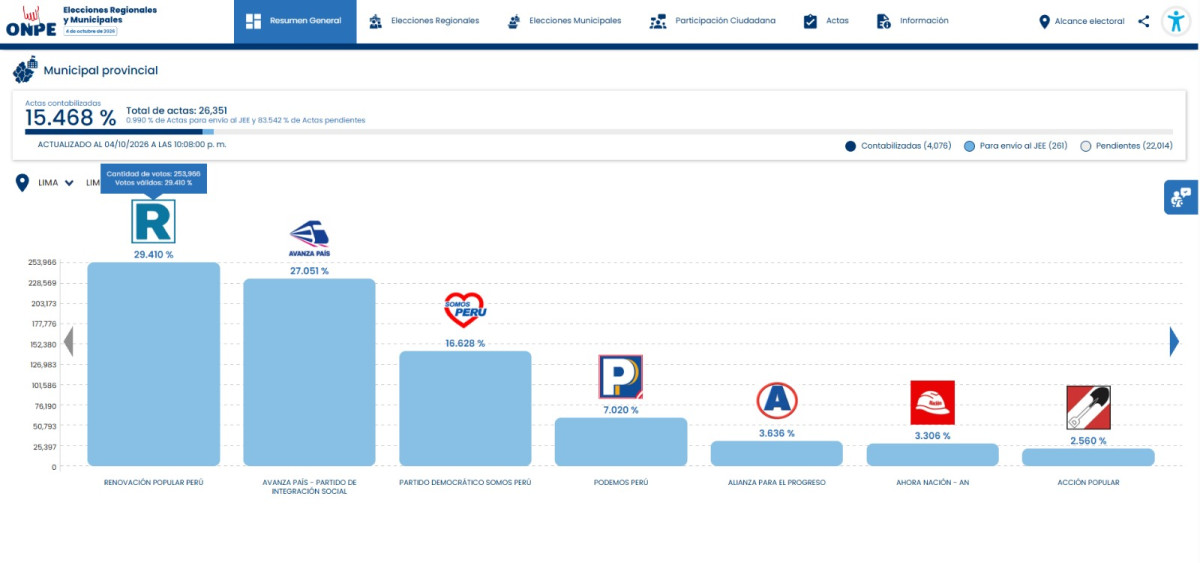
Task: Click the Contabilizadas legend dot
Action: [x=850, y=146]
